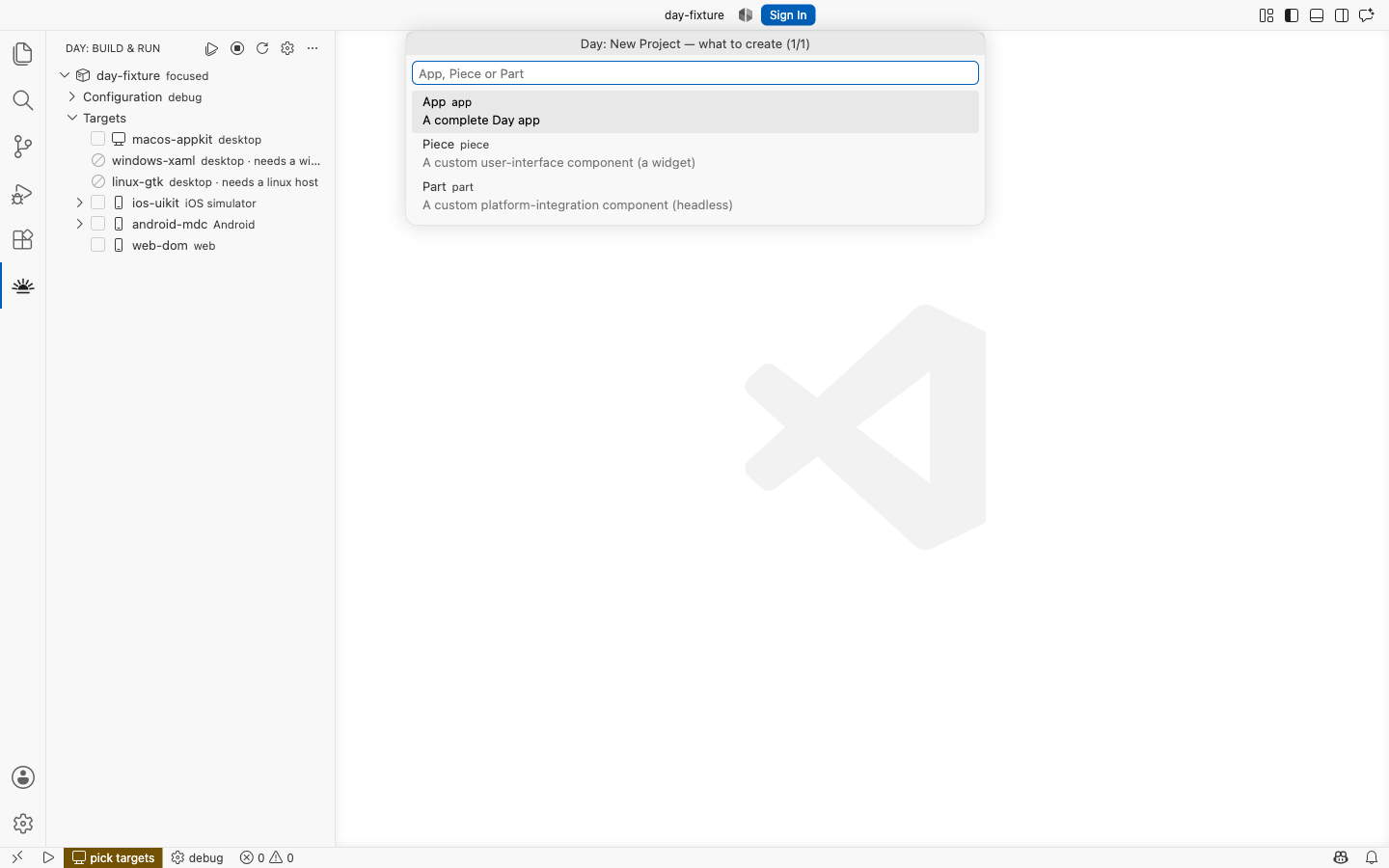Open the Accounts menu icon
Screen dimensions: 1389x868
23,777
